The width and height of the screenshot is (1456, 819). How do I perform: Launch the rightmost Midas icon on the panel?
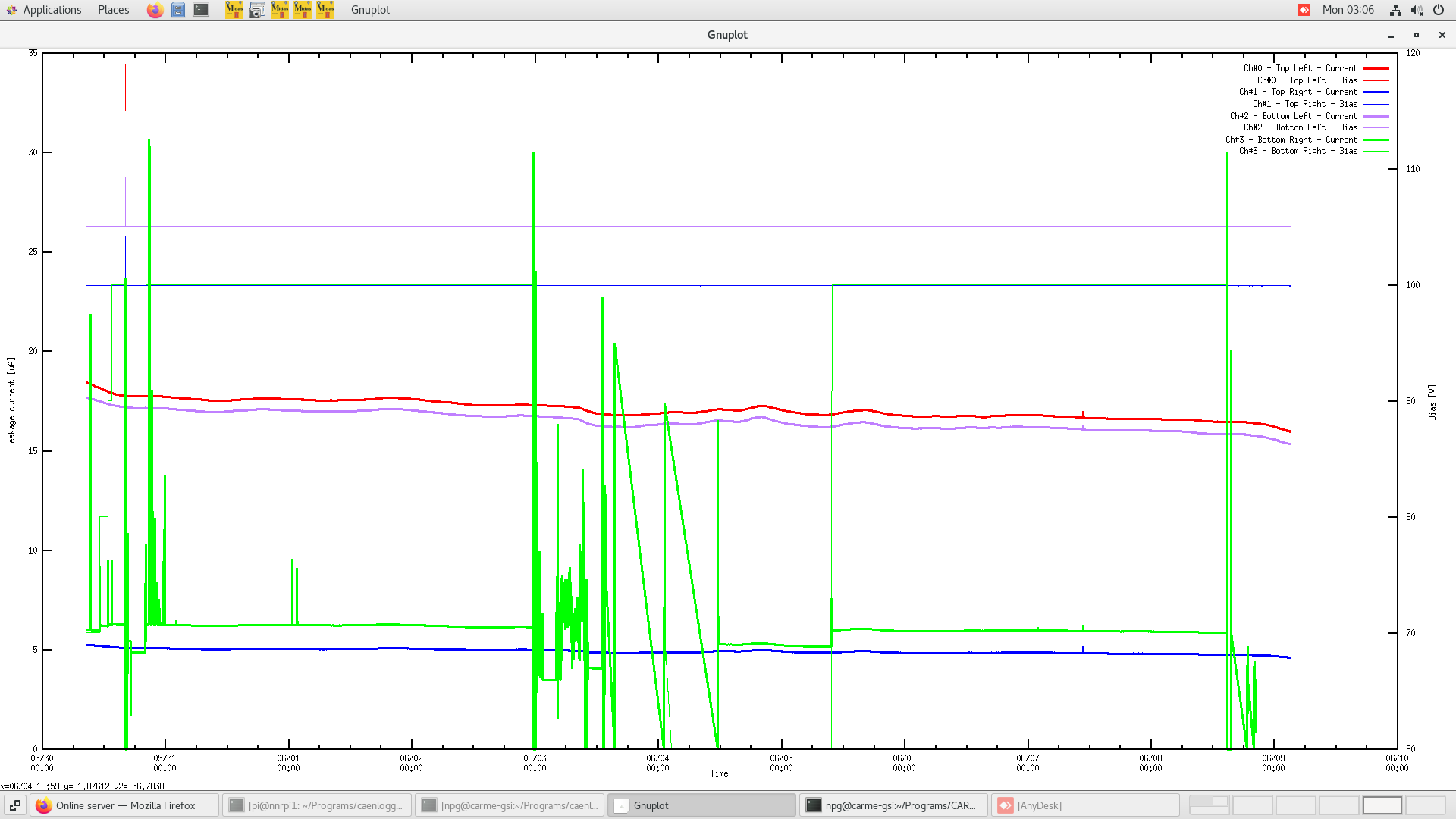pyautogui.click(x=325, y=10)
